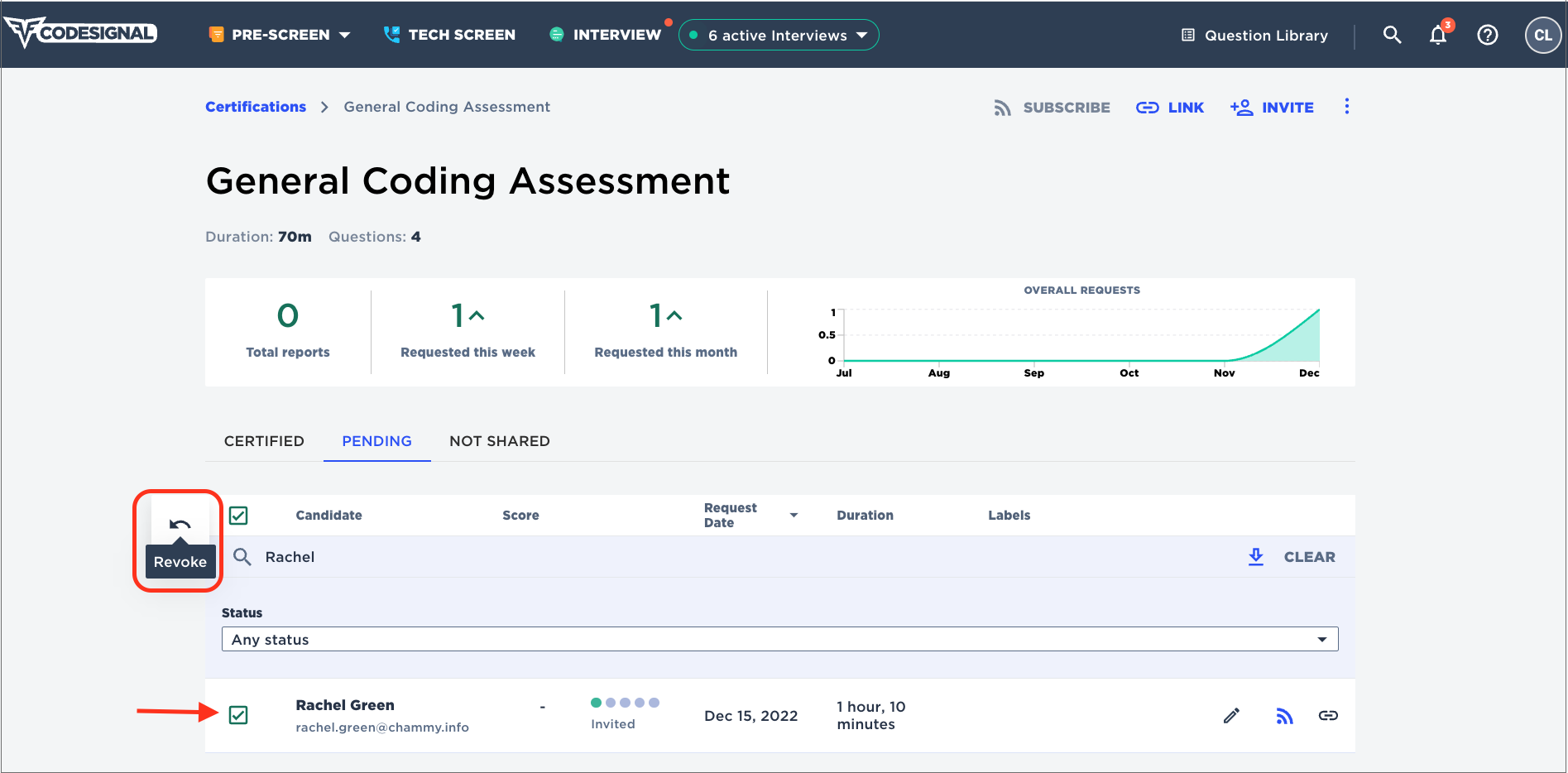Click the Requested this month statistic
This screenshot has width=1568, height=773.
666,330
